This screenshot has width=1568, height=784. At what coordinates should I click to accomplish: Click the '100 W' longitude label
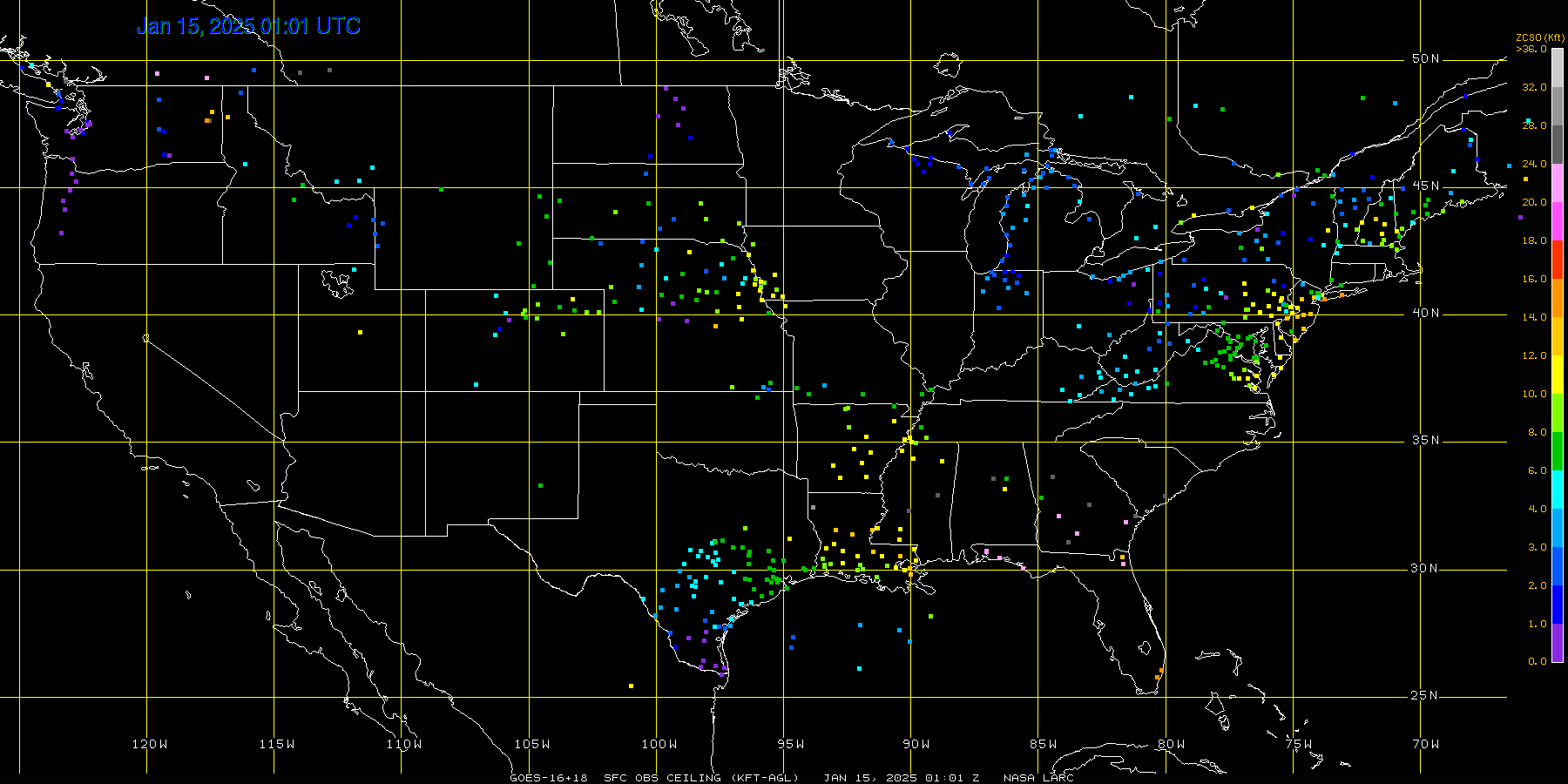pyautogui.click(x=659, y=744)
